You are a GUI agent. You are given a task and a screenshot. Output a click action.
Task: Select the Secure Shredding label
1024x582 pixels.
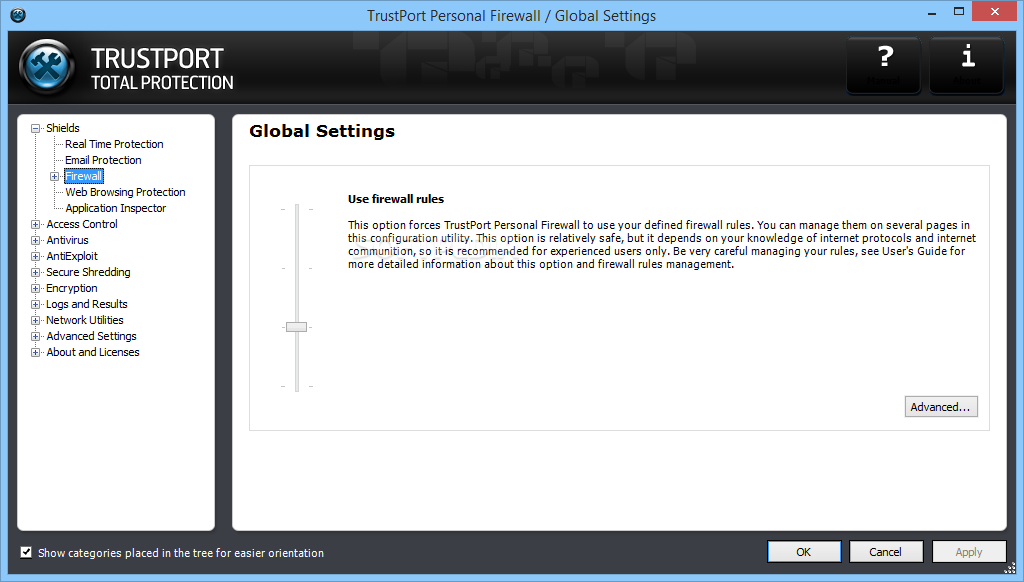pos(88,272)
